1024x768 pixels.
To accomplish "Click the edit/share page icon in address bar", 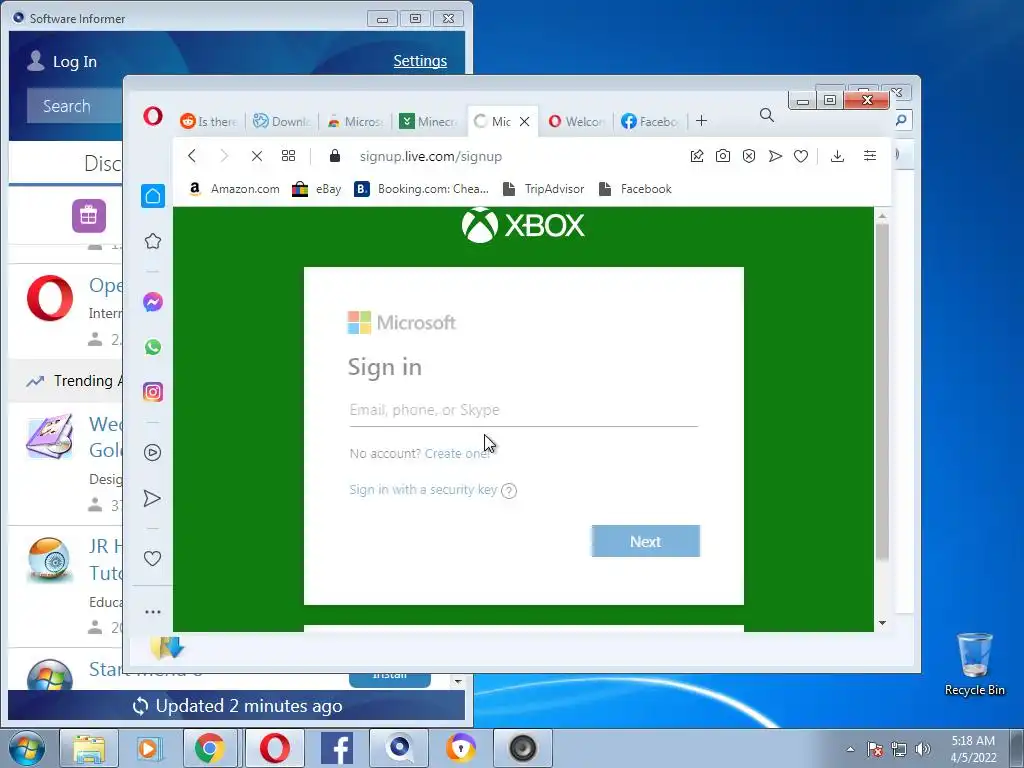I will pyautogui.click(x=697, y=155).
